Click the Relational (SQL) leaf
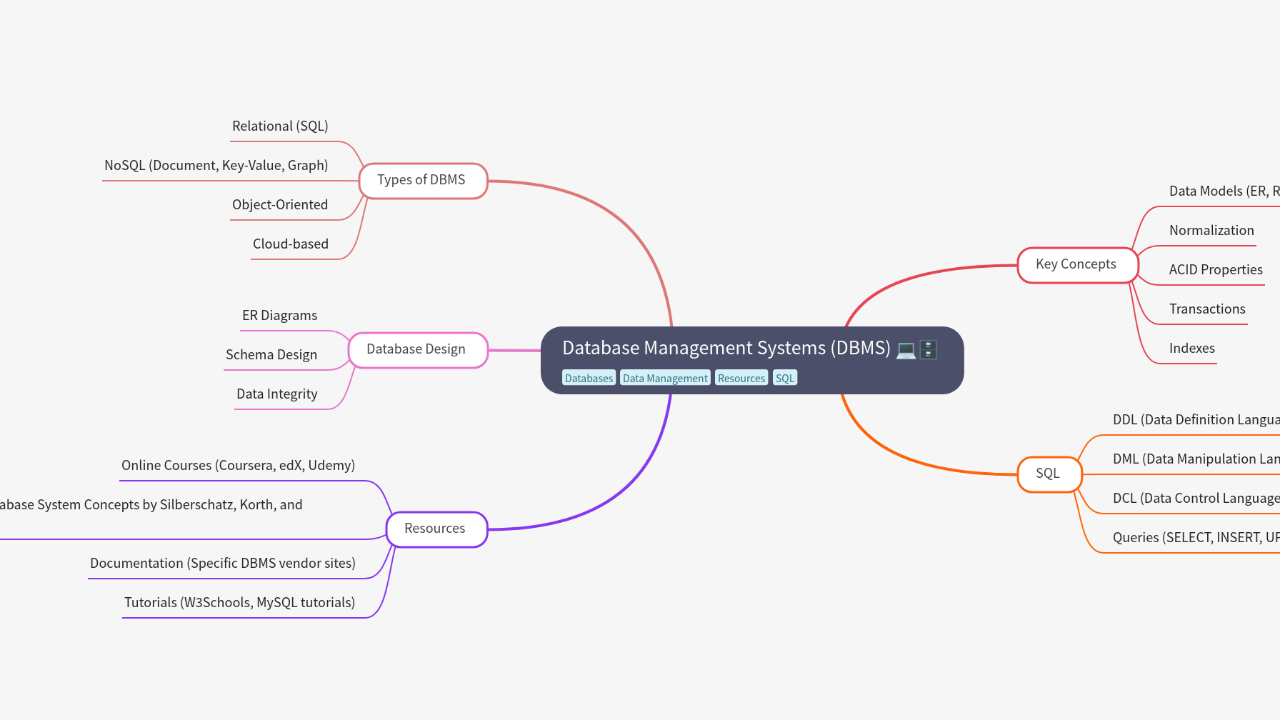 coord(280,126)
